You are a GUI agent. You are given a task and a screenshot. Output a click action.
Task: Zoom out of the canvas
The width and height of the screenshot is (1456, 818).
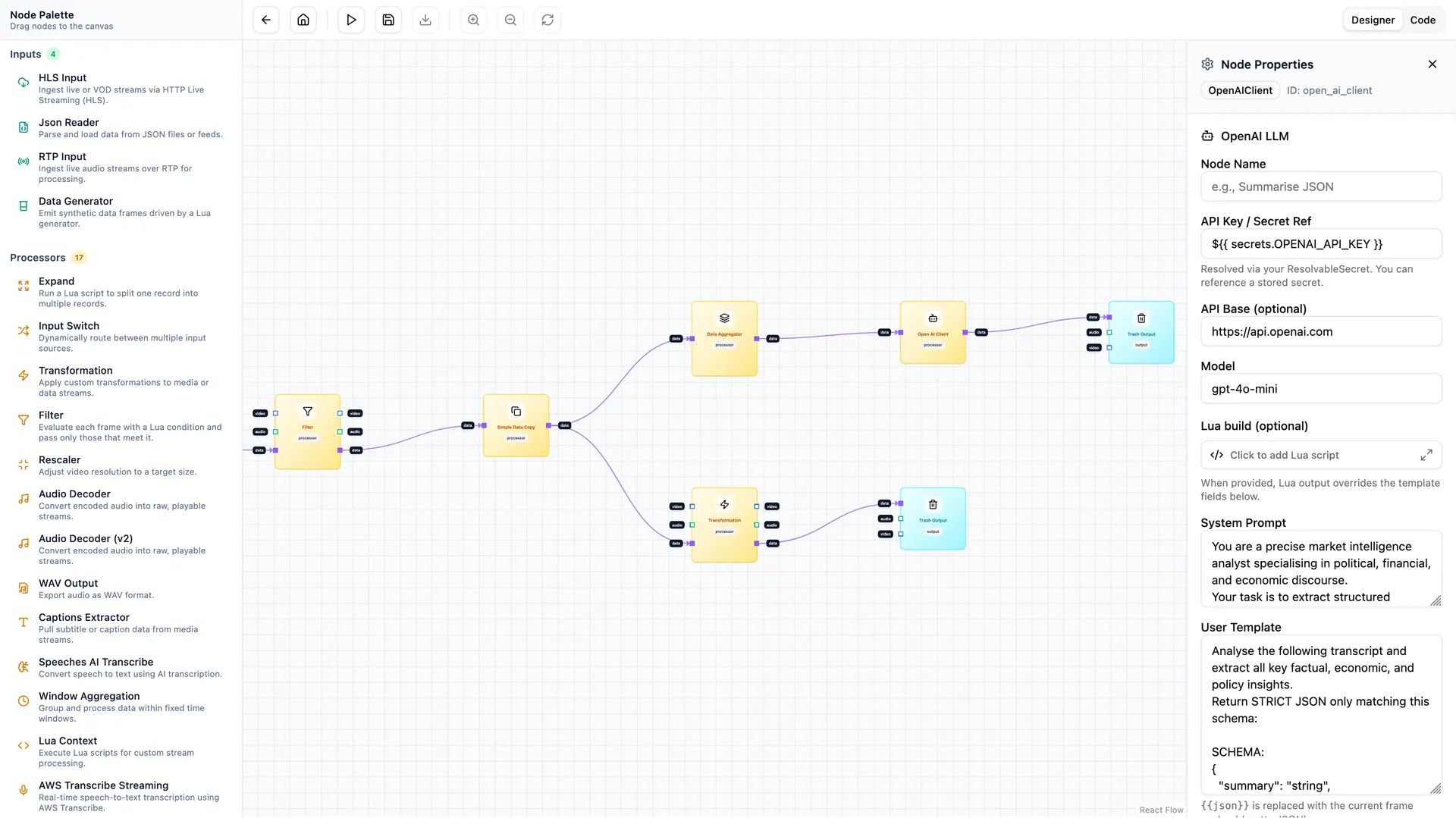pyautogui.click(x=510, y=20)
